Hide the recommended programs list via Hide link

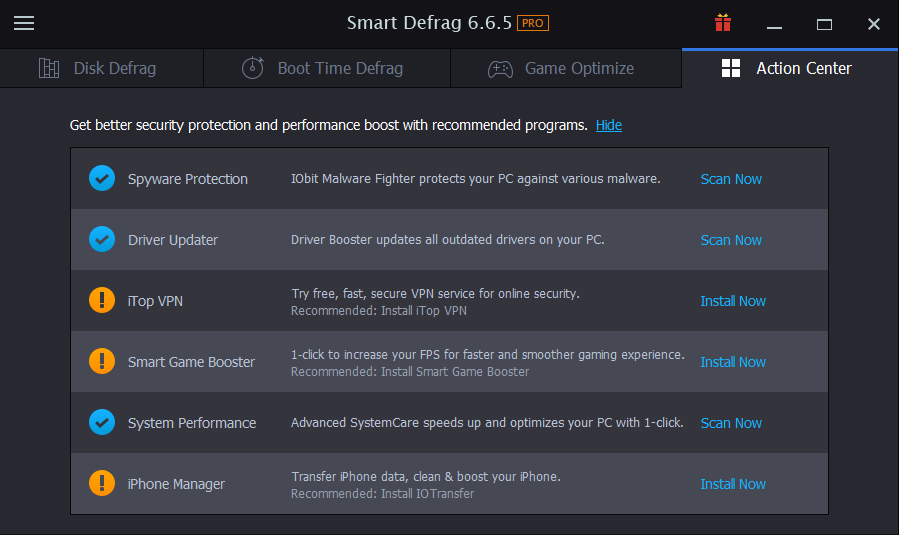(608, 125)
